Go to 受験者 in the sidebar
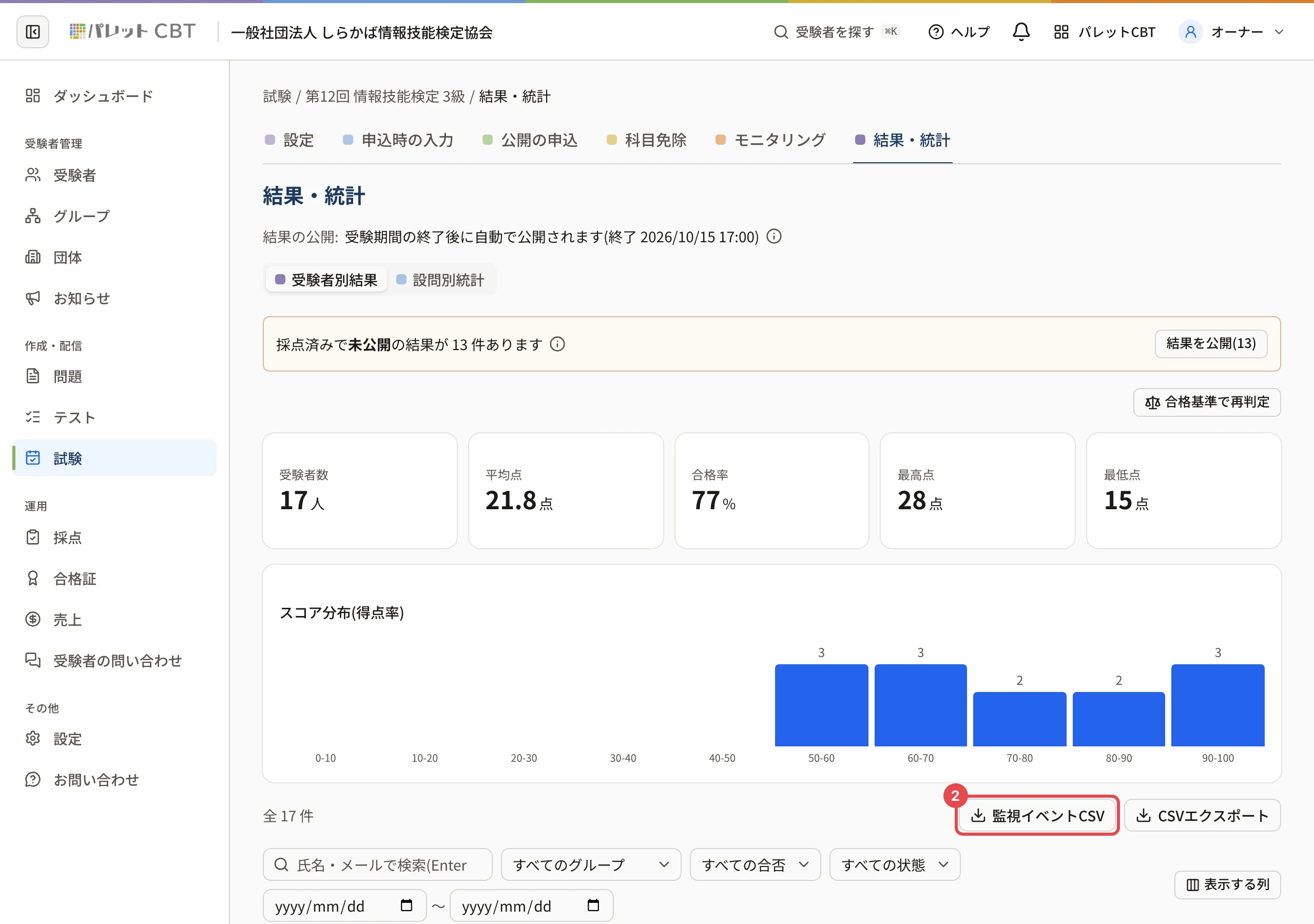 (x=114, y=175)
